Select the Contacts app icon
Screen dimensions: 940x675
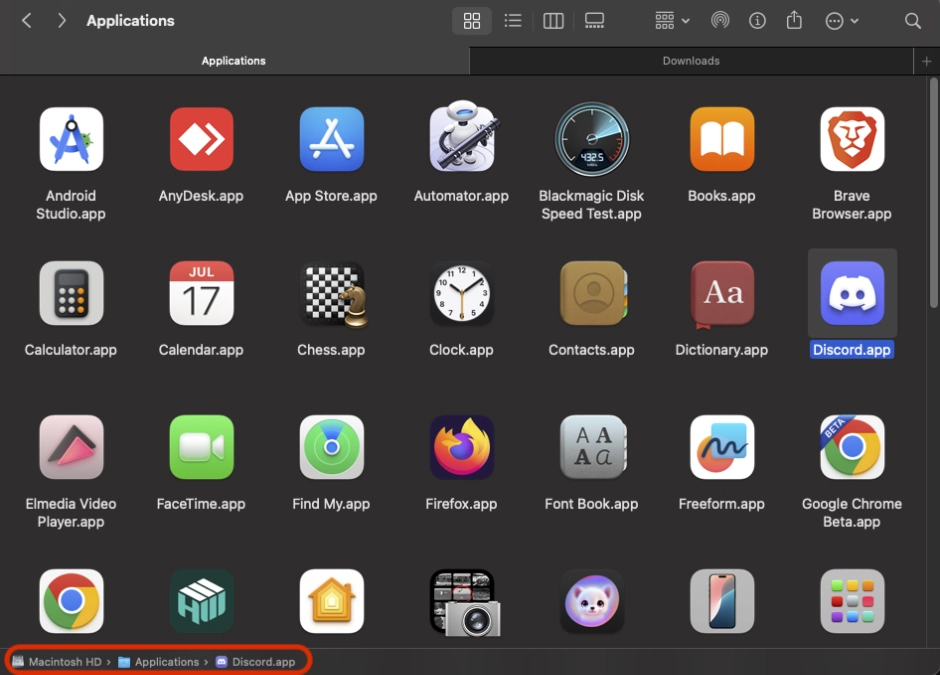tap(593, 293)
